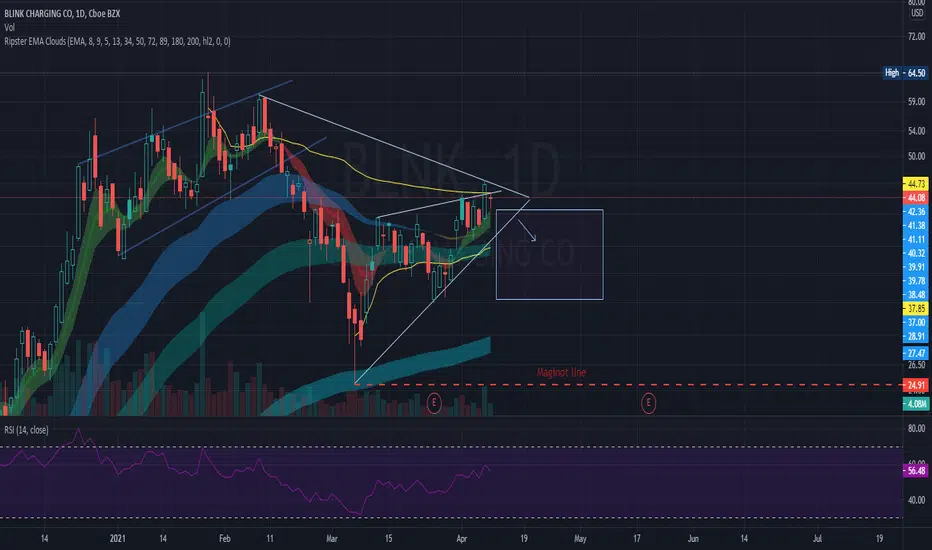This screenshot has height=550, width=932.
Task: Click the High 64.50 price label
Action: tap(905, 73)
